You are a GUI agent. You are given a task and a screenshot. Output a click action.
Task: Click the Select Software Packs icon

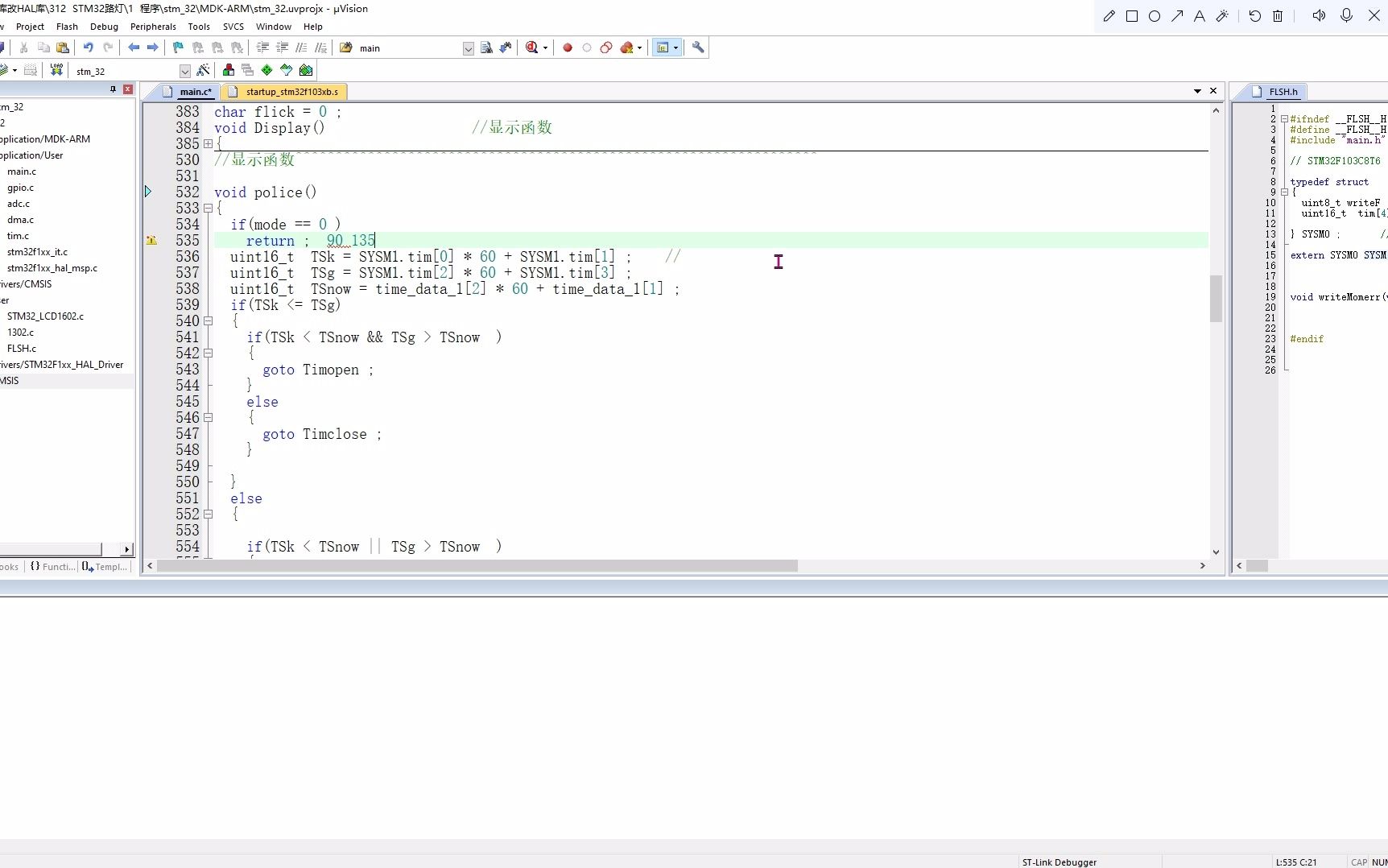(x=287, y=70)
